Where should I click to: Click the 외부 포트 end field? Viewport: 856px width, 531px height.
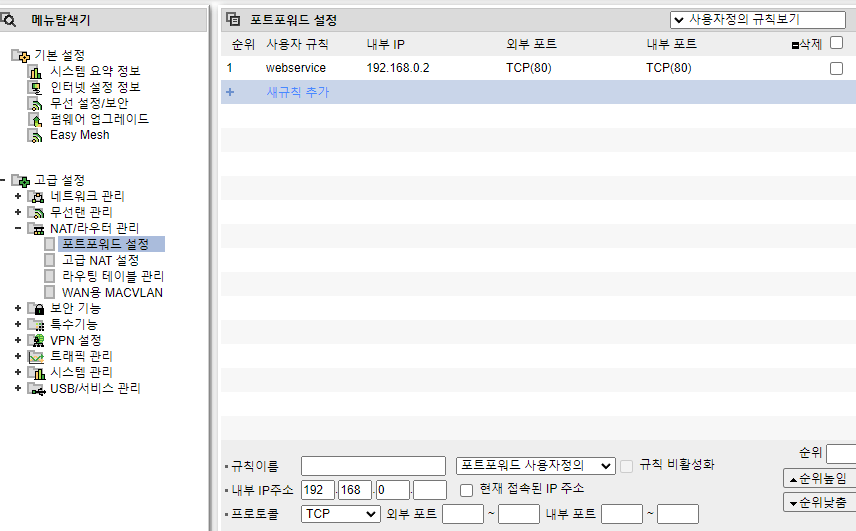[519, 514]
